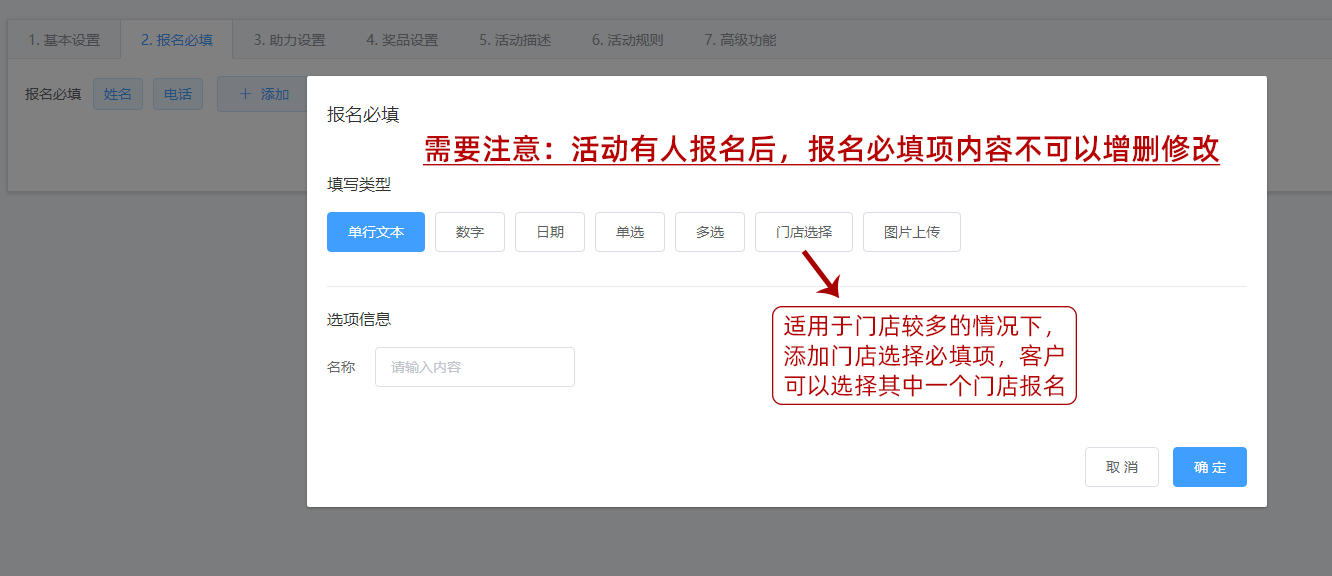The height and width of the screenshot is (576, 1332).
Task: Select 门店选择 as the fill type
Action: (x=804, y=232)
